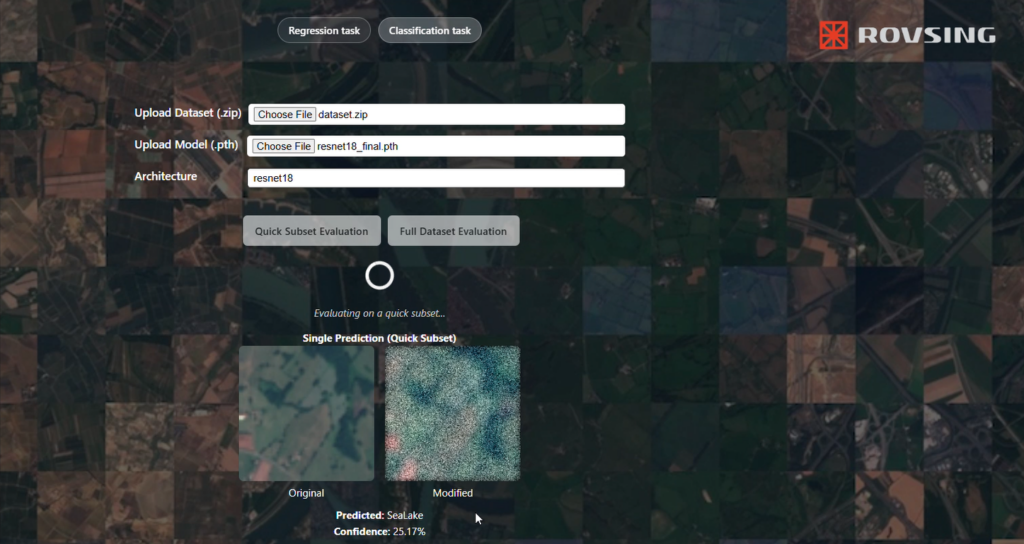1024x544 pixels.
Task: Click the 'Upload Model (.pth)' label
Action: pyautogui.click(x=186, y=145)
